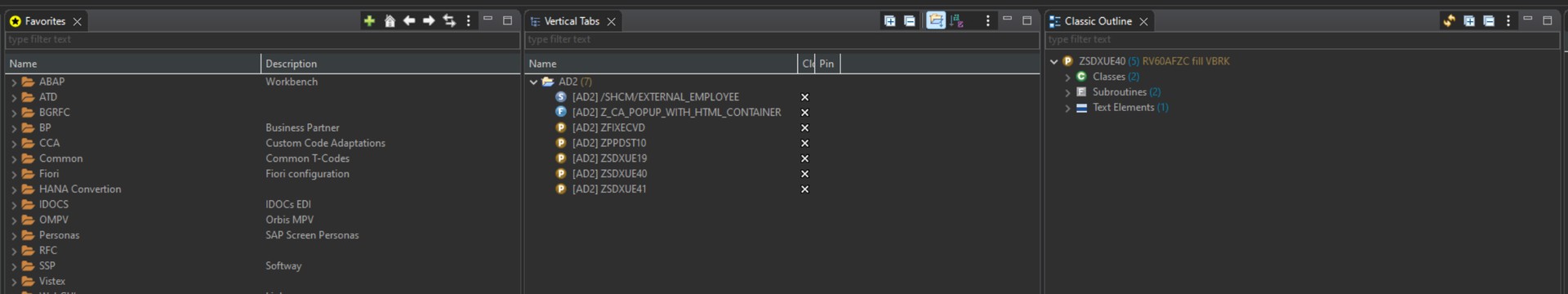This screenshot has height=294, width=1568.
Task: Refresh the Classic Outline view
Action: pyautogui.click(x=1449, y=21)
